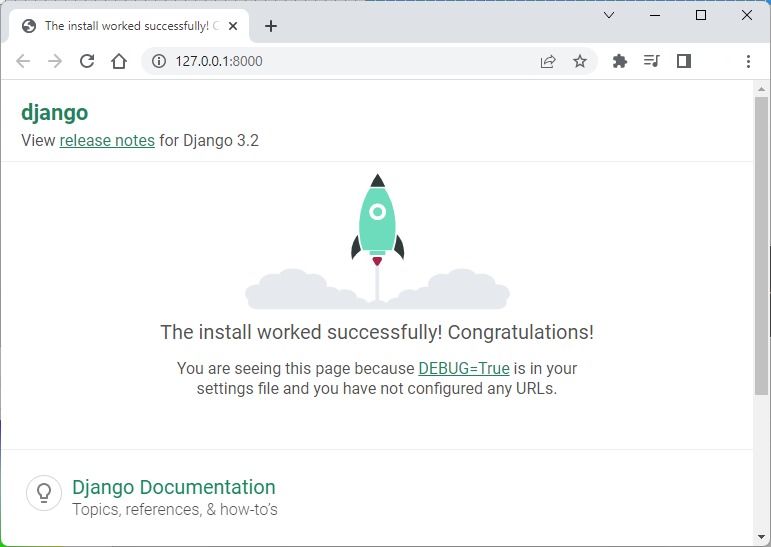Go to the browser home page

tap(119, 61)
